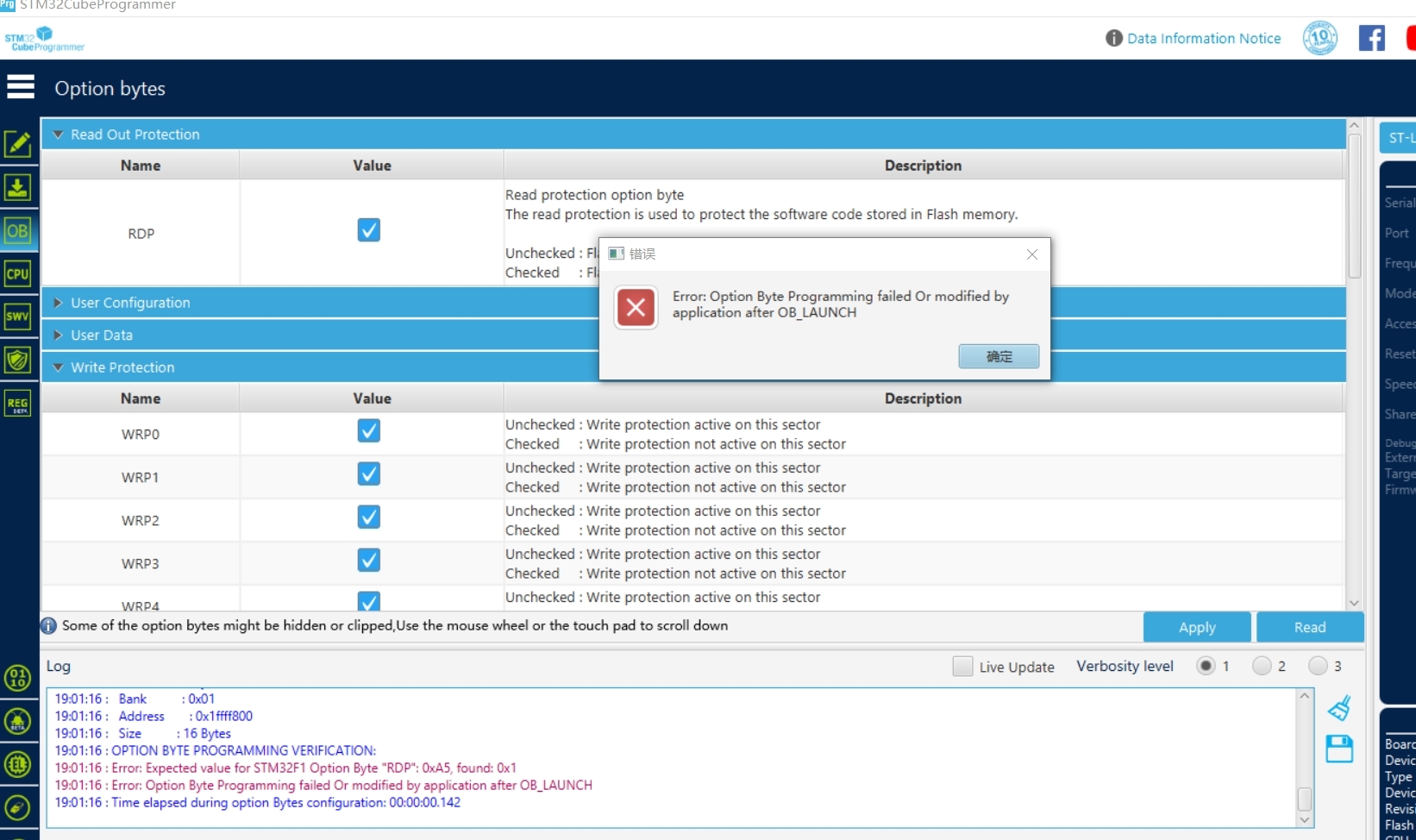Toggle the RDP checkbox
The image size is (1416, 840).
pyautogui.click(x=369, y=230)
